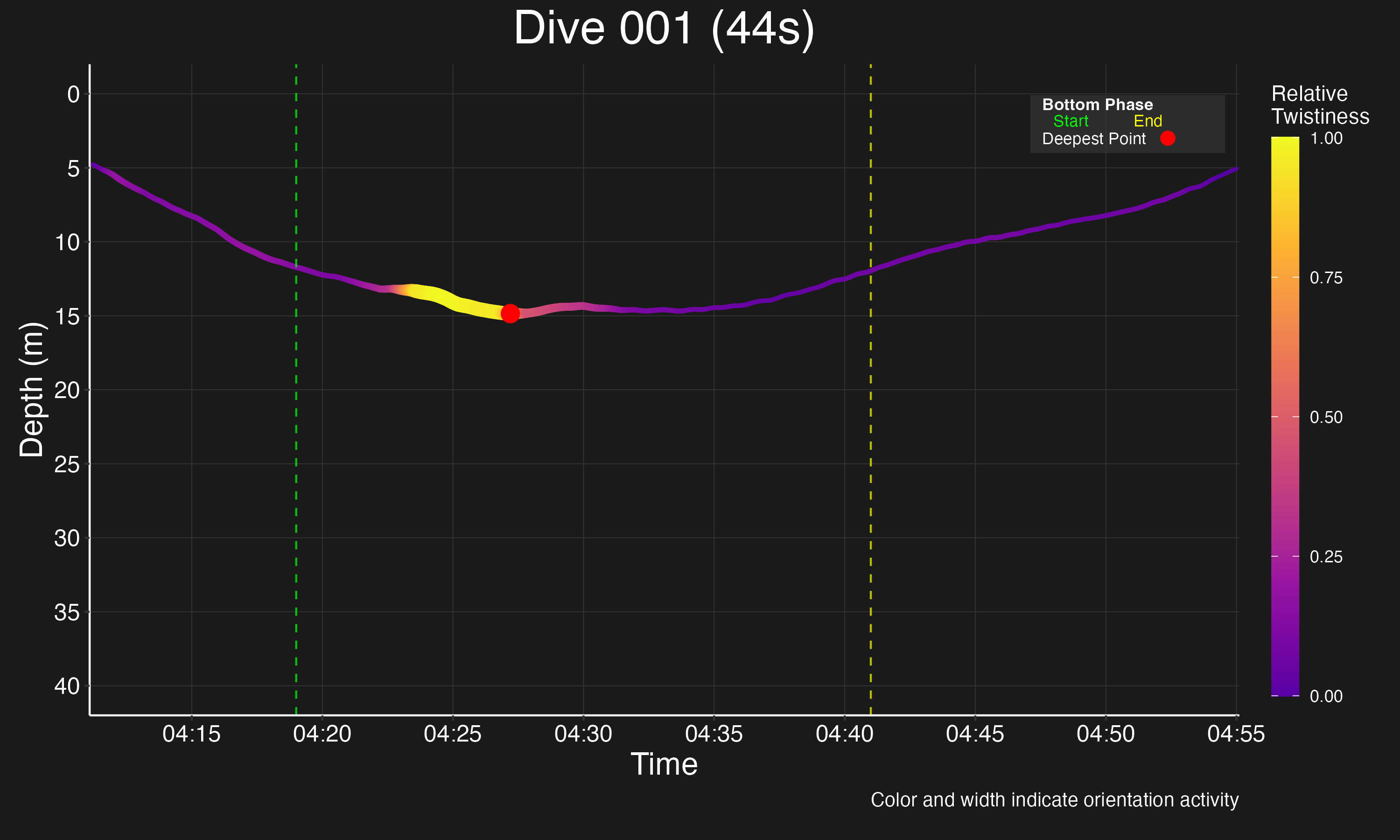Click the 04:25 time tick label
This screenshot has height=840, width=1400.
[453, 734]
